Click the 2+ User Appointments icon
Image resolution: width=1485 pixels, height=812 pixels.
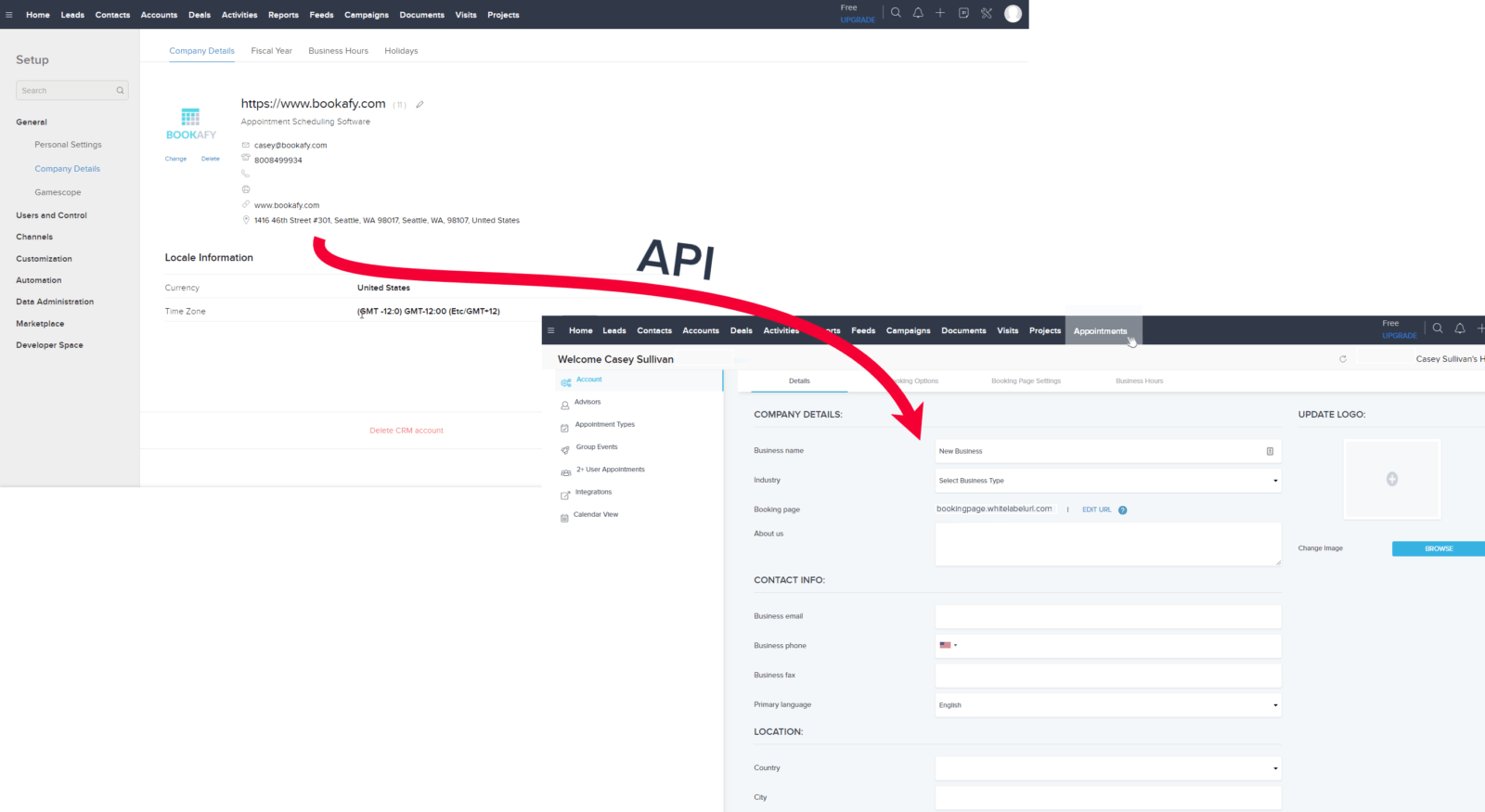[565, 473]
